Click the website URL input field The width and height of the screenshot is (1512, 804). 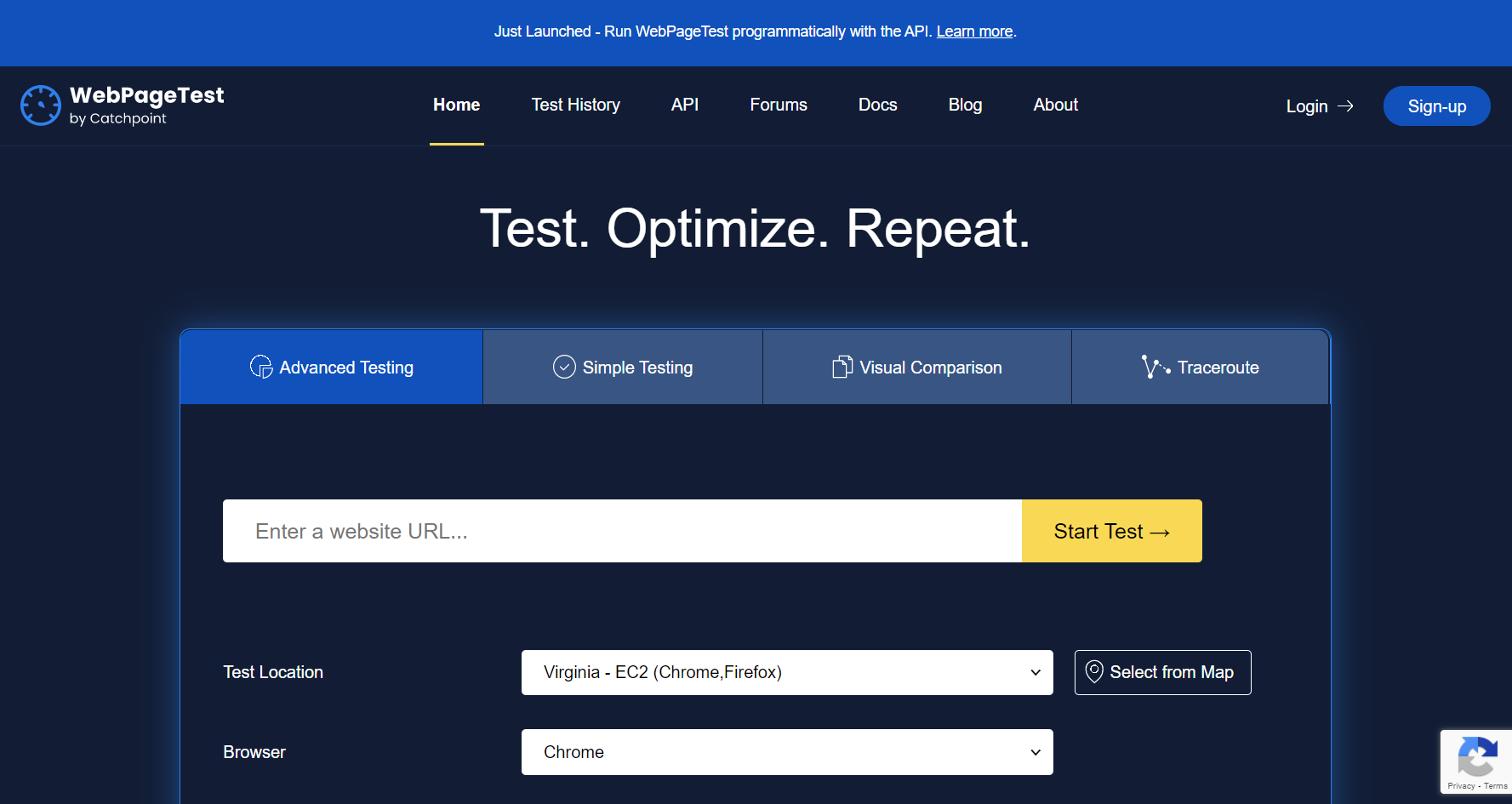tap(621, 531)
